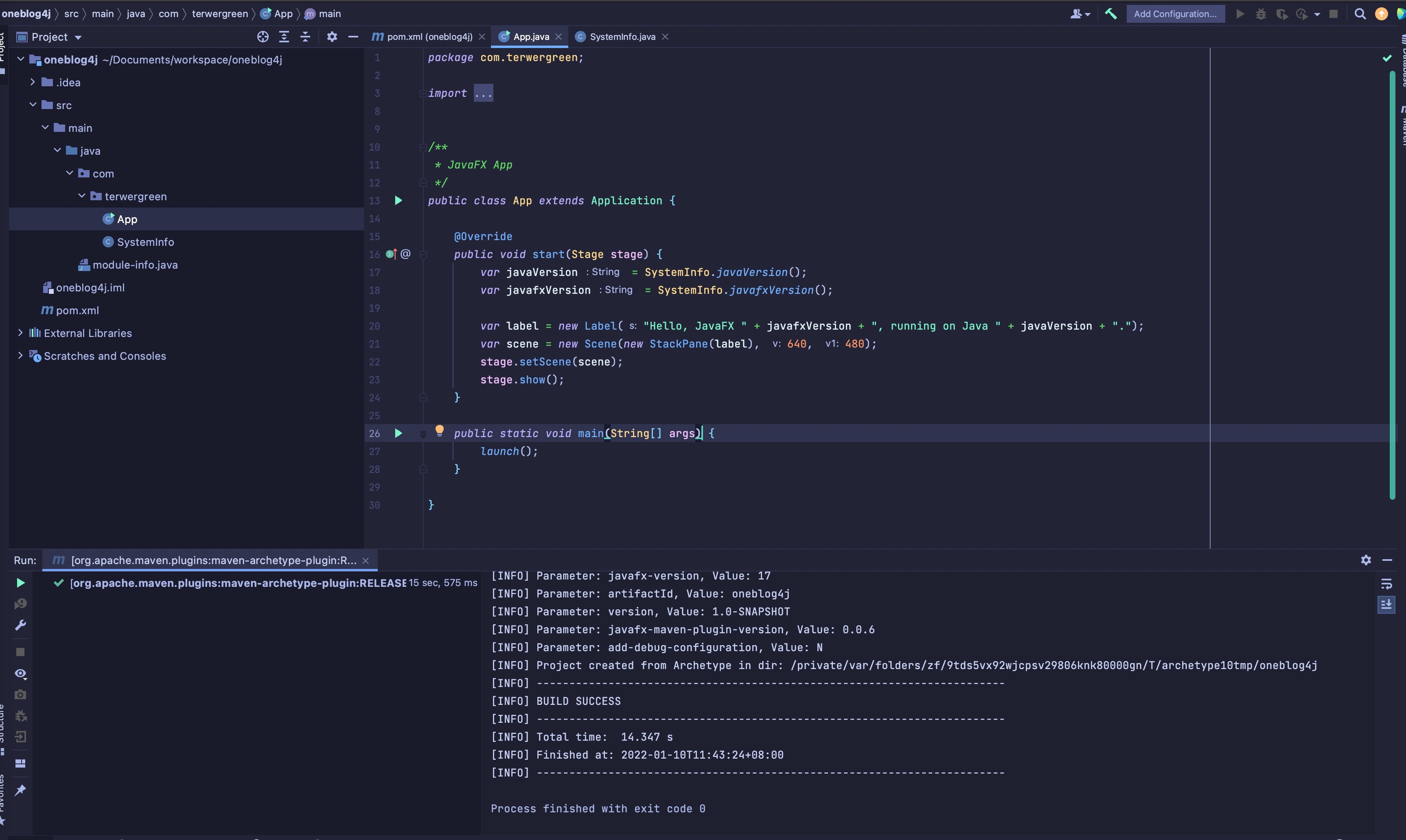Collapse the src folder
The width and height of the screenshot is (1406, 840).
[x=33, y=105]
